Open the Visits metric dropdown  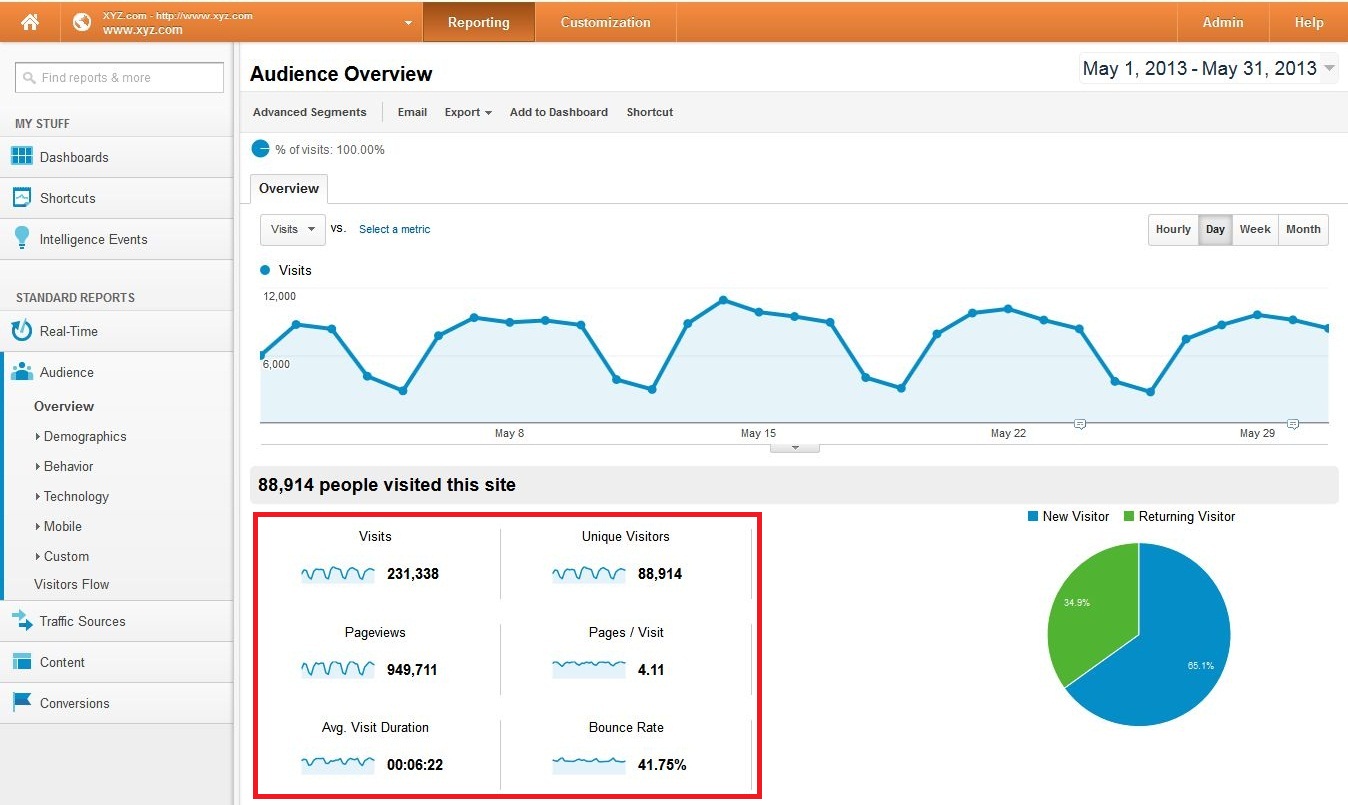coord(293,229)
